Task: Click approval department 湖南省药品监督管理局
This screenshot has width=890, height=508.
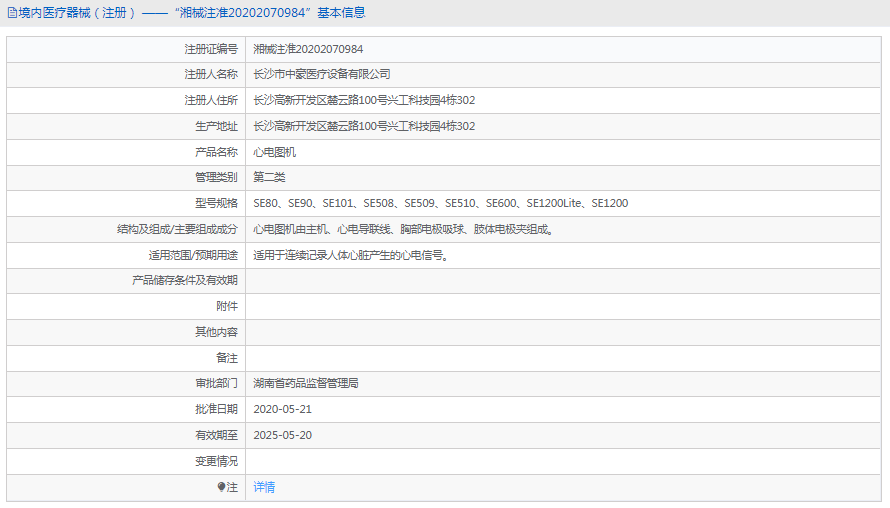Action: pyautogui.click(x=306, y=383)
